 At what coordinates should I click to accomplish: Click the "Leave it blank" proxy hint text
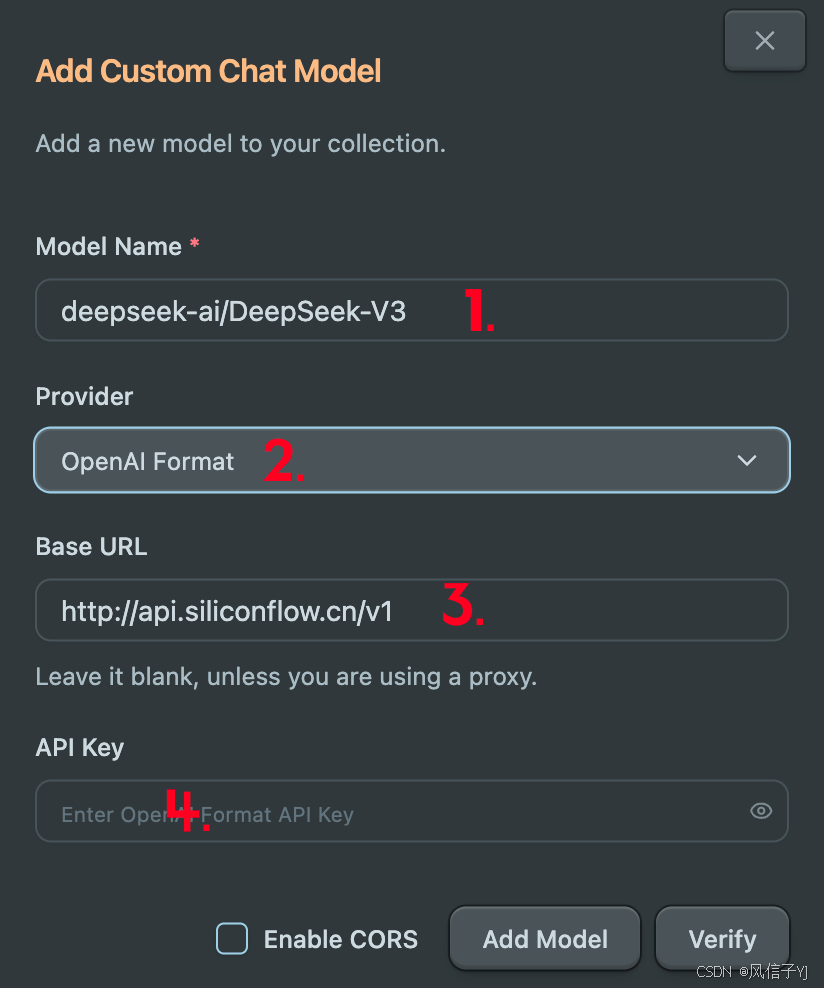pos(286,677)
